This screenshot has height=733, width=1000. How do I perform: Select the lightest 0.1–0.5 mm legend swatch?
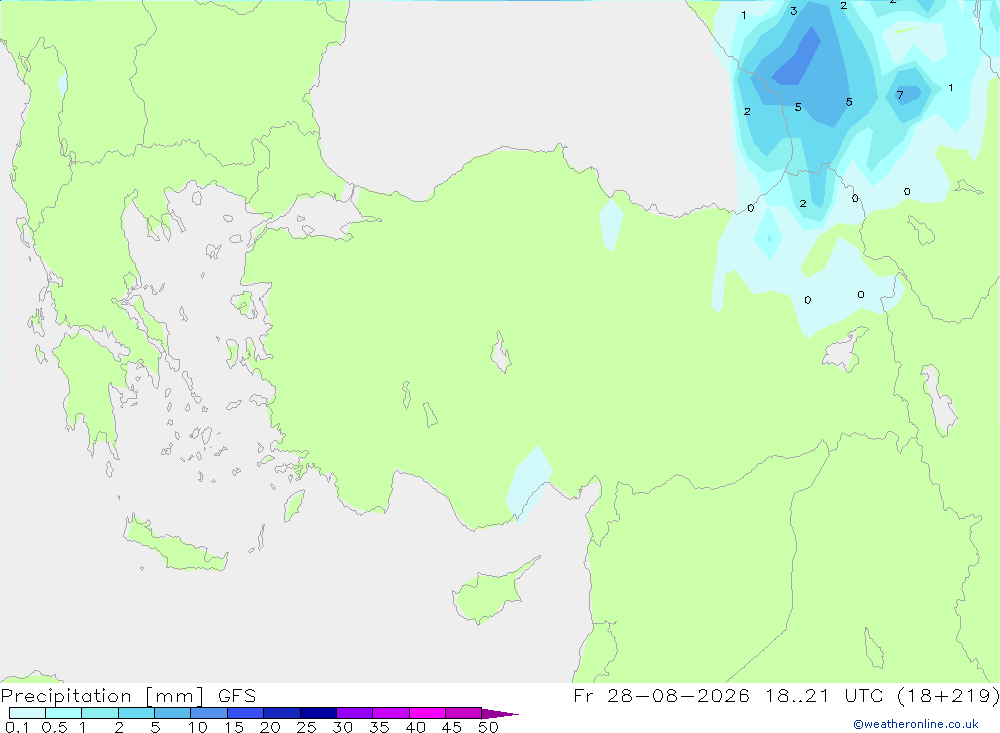[x=27, y=713]
